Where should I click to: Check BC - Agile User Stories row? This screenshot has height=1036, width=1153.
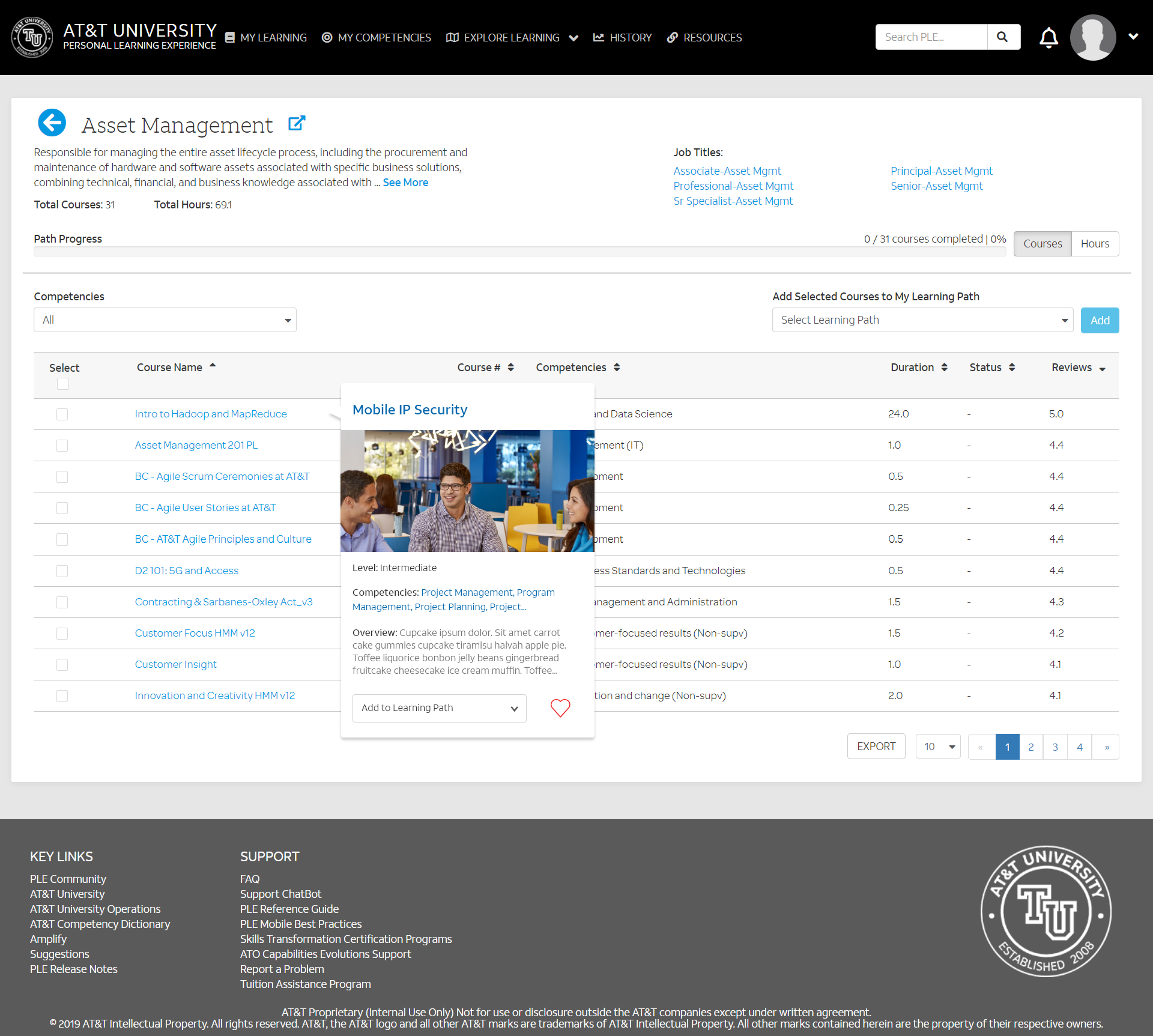(62, 508)
